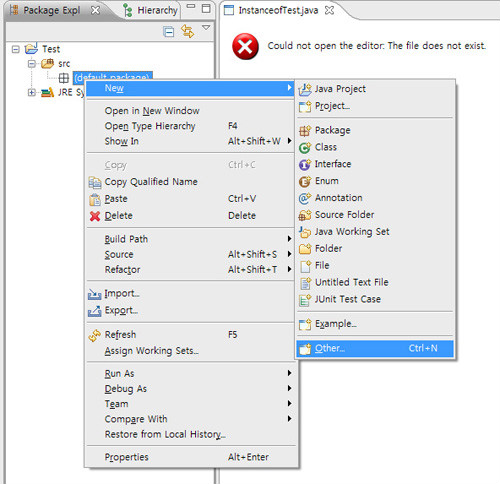Select the src folder label
This screenshot has width=500, height=484.
[x=64, y=64]
